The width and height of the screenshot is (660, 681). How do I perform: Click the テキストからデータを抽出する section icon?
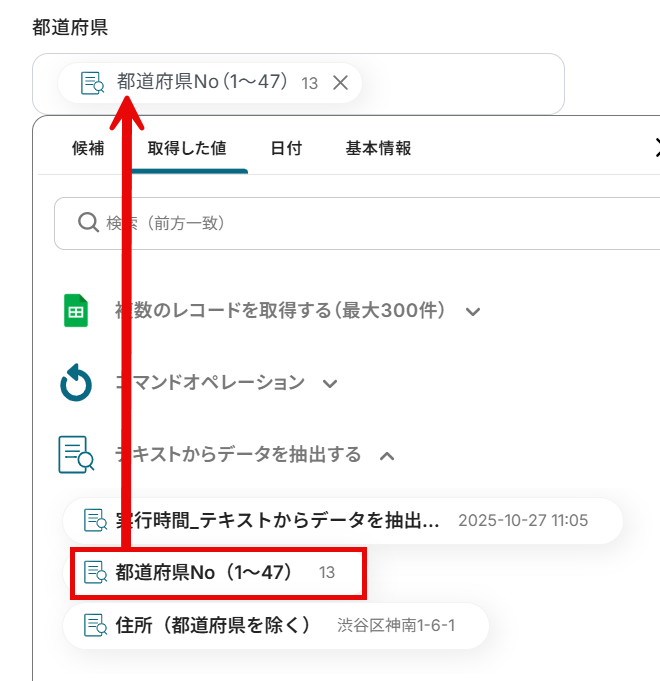76,455
